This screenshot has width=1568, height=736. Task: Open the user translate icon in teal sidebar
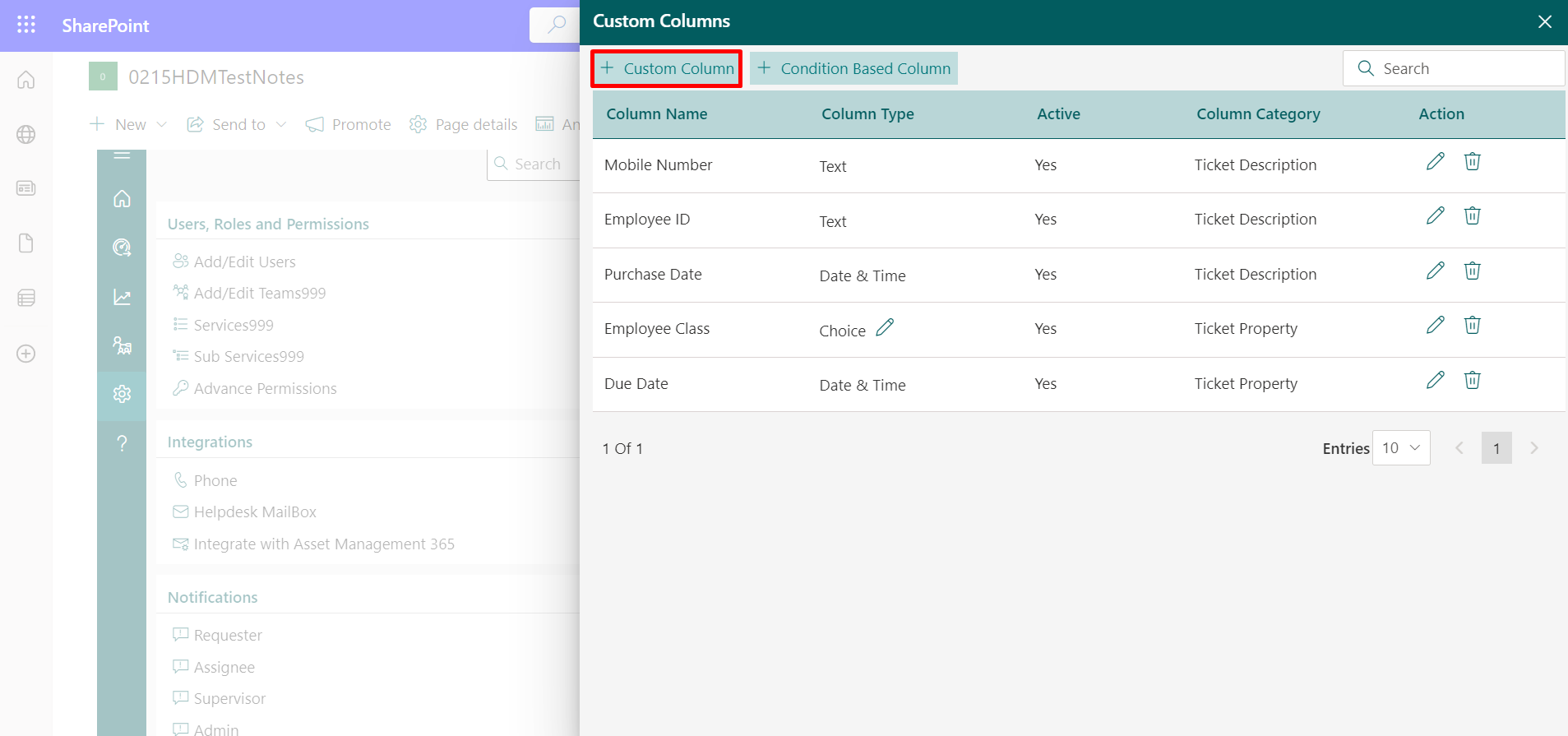[122, 345]
